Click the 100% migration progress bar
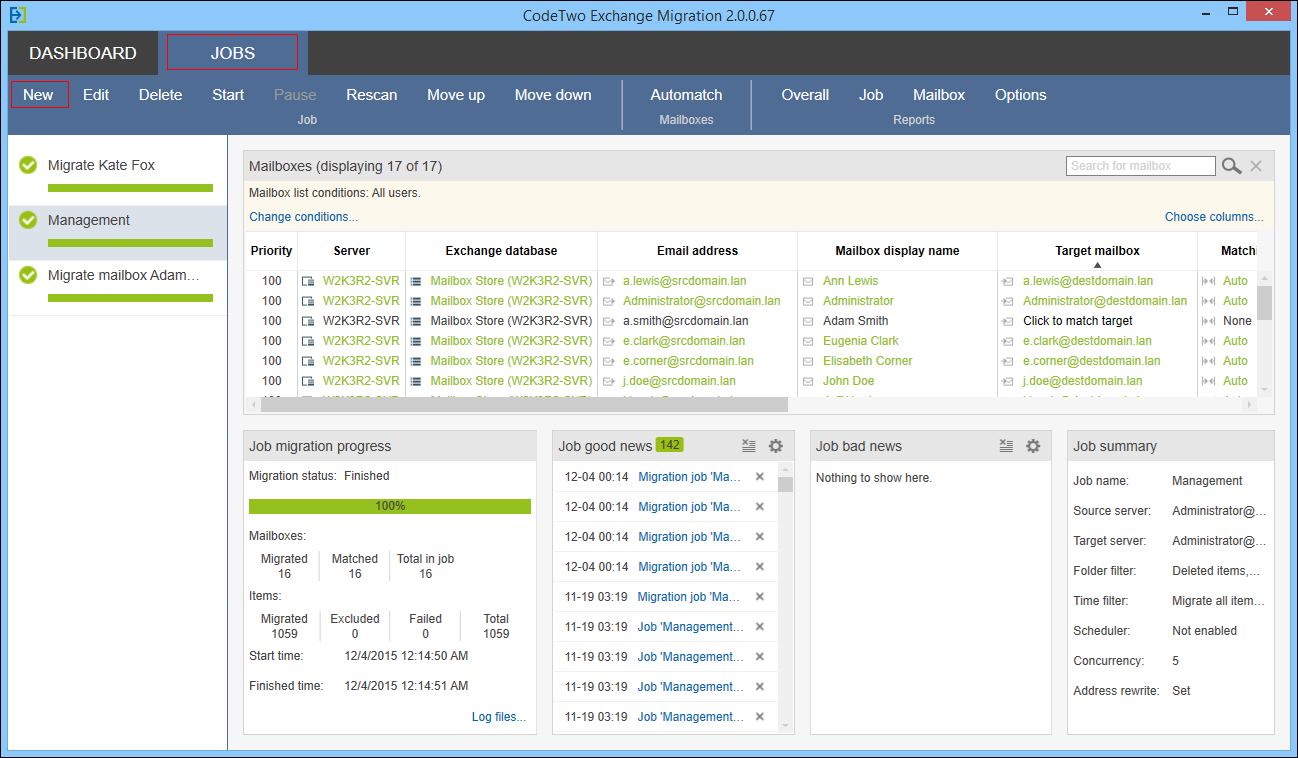 pyautogui.click(x=390, y=506)
